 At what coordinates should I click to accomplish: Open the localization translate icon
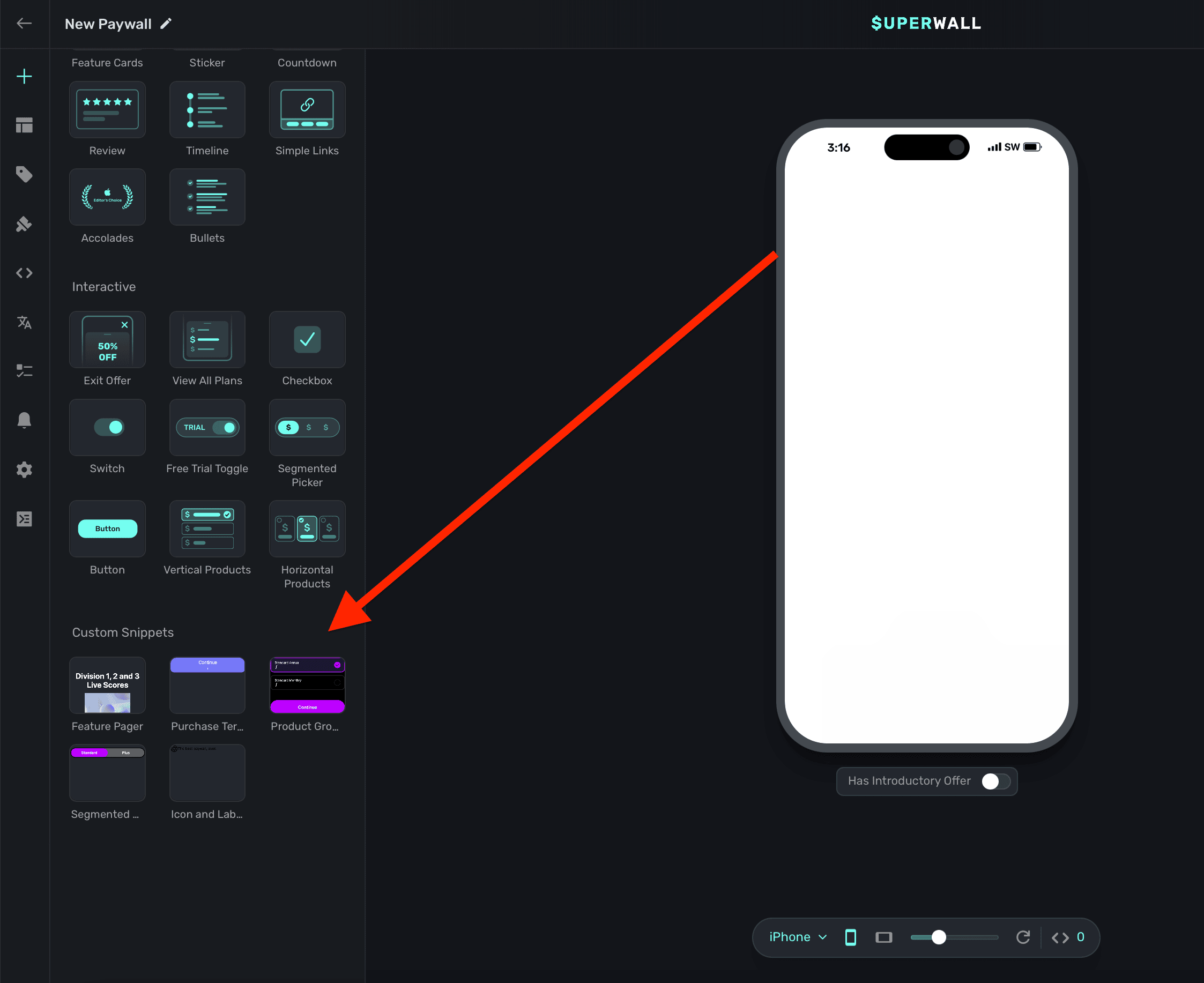click(24, 322)
